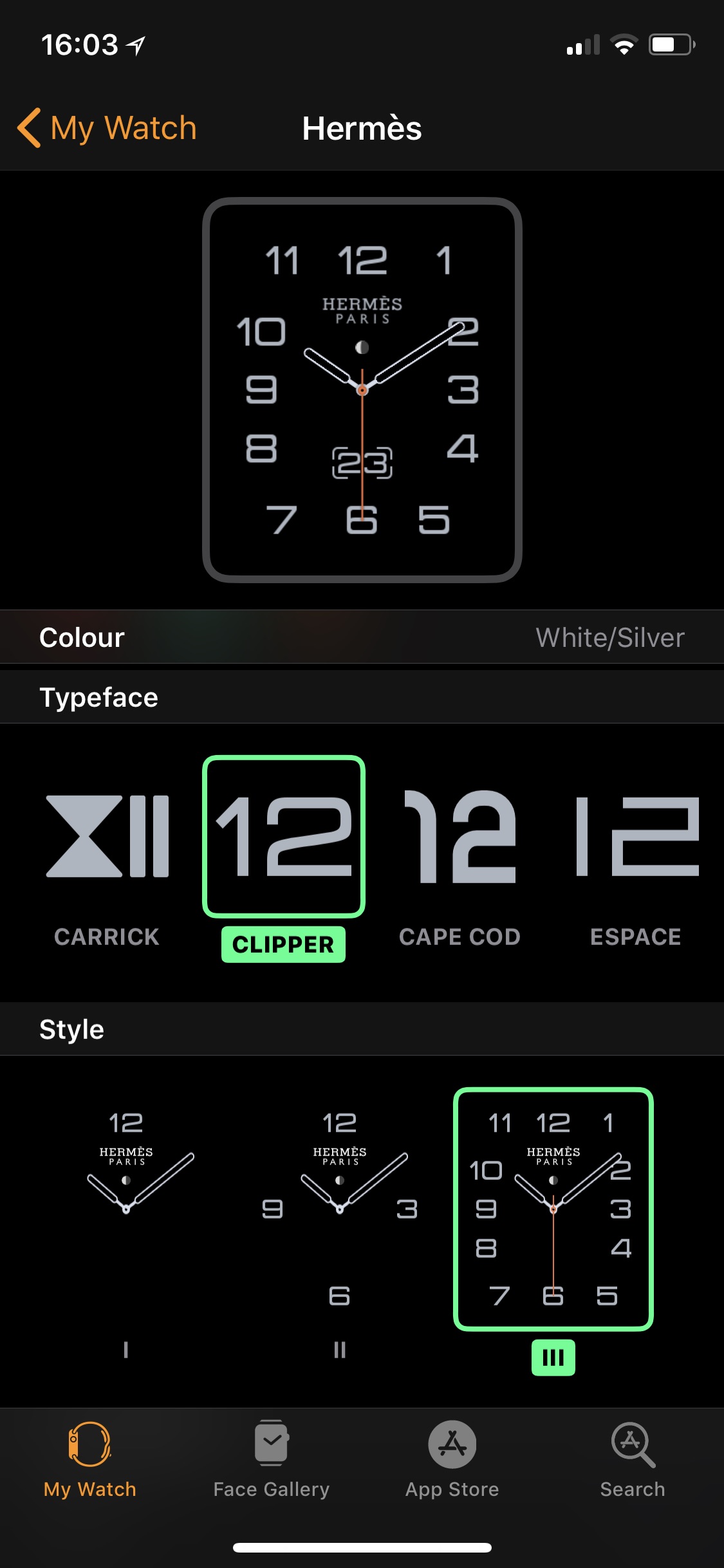Image resolution: width=724 pixels, height=1568 pixels.
Task: Choose style II with four numerals
Action: (340, 1209)
